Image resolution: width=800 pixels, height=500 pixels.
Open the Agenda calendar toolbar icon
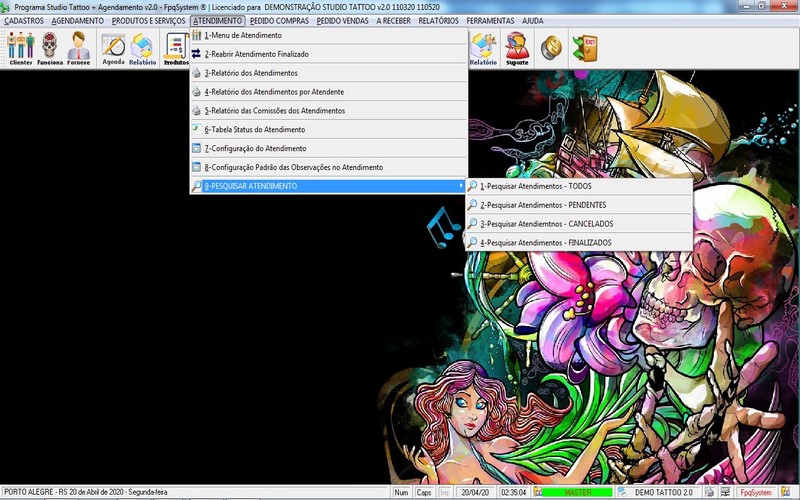click(x=113, y=48)
